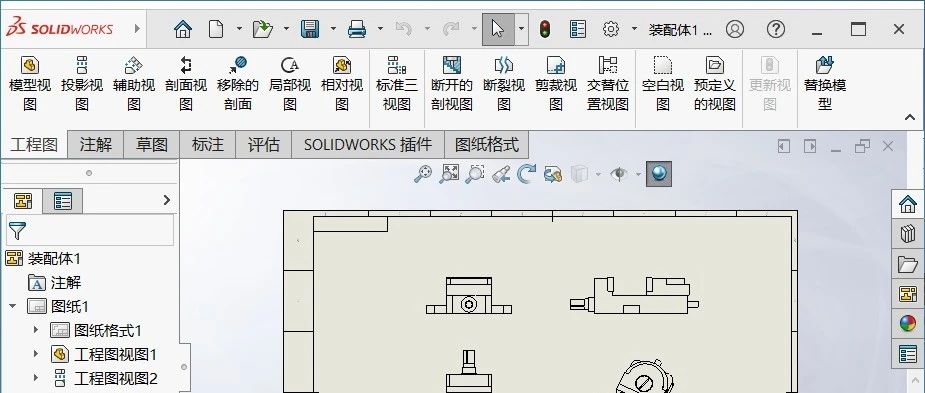Screen dimensions: 925x393
Task: Expand the 图纸格式1 tree node
Action: tap(36, 330)
